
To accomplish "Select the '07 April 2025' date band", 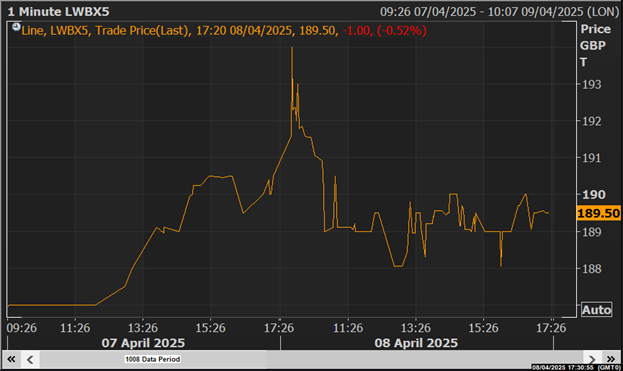I will pos(143,343).
